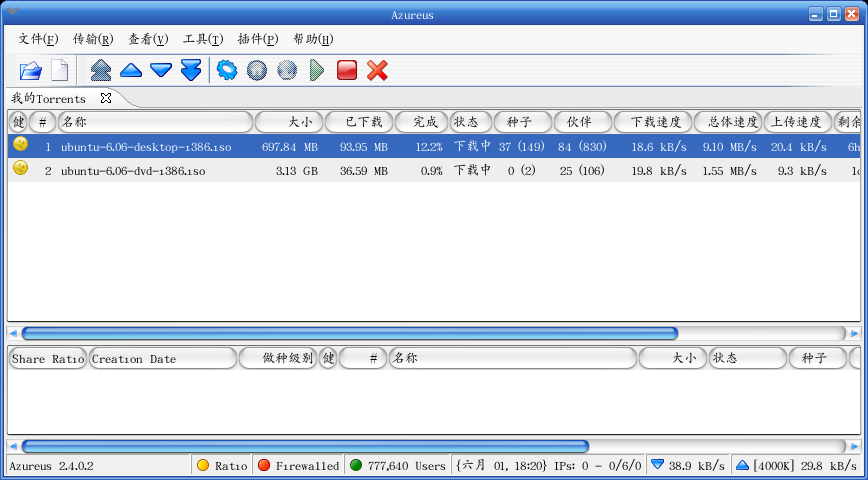Click the blank document new-file icon
This screenshot has height=480, width=868.
[60, 70]
